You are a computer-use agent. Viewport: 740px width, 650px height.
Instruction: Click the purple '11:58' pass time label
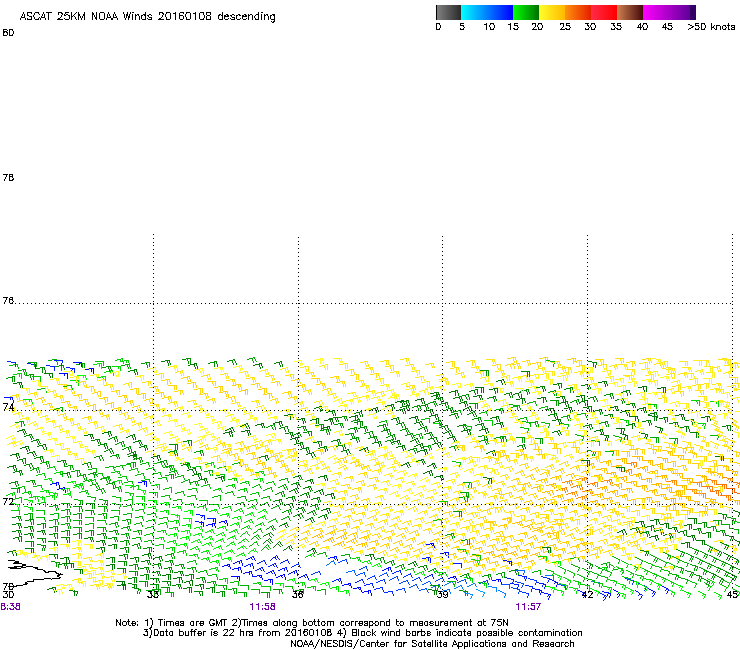(x=262, y=607)
